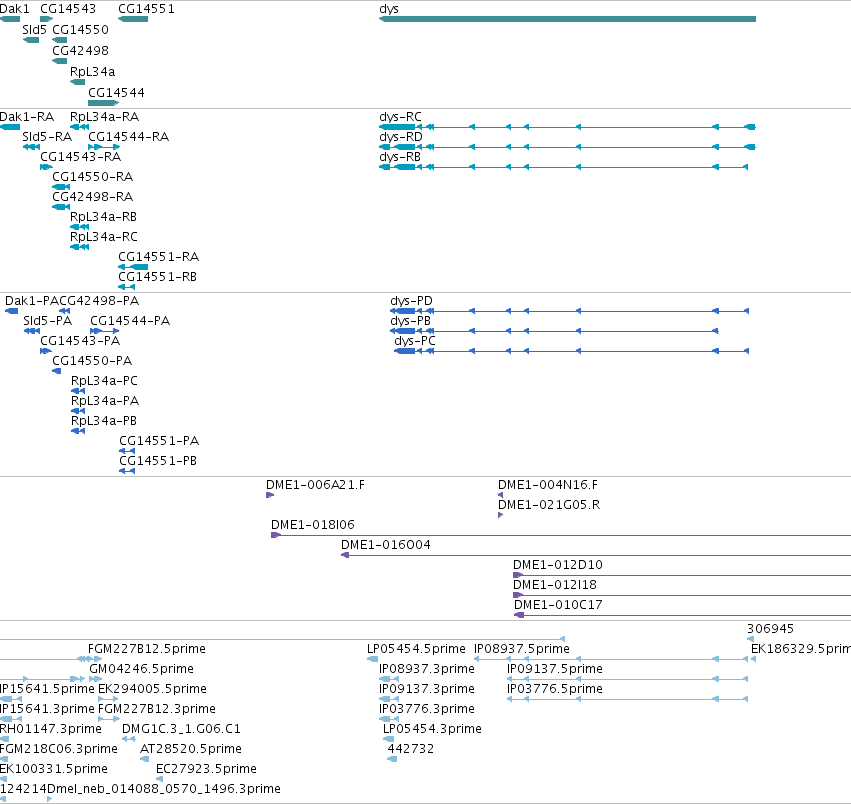Click the Sld5-RA transcript label
The height and width of the screenshot is (804, 851).
pyautogui.click(x=47, y=137)
